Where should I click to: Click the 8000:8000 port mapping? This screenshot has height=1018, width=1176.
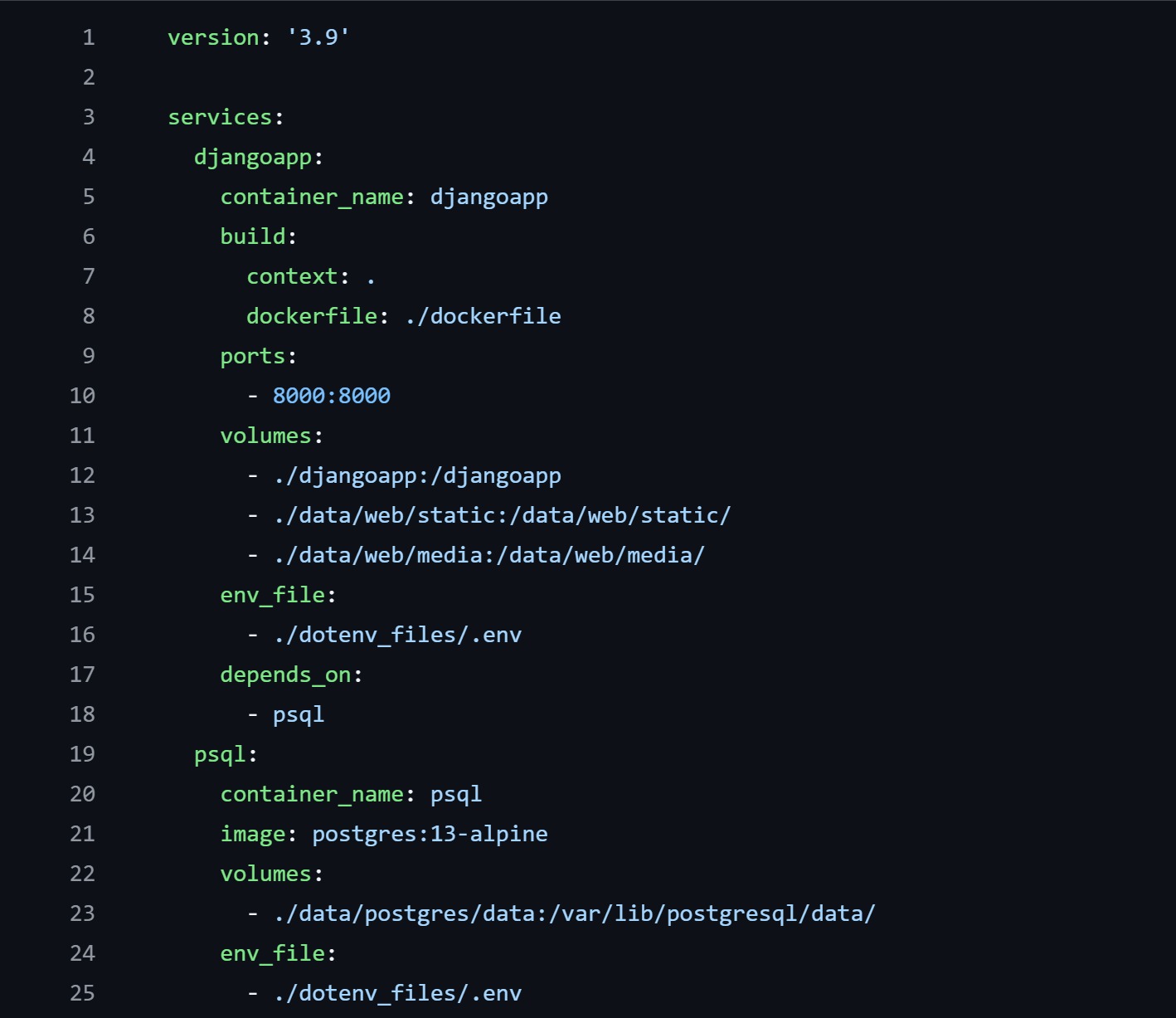point(331,396)
